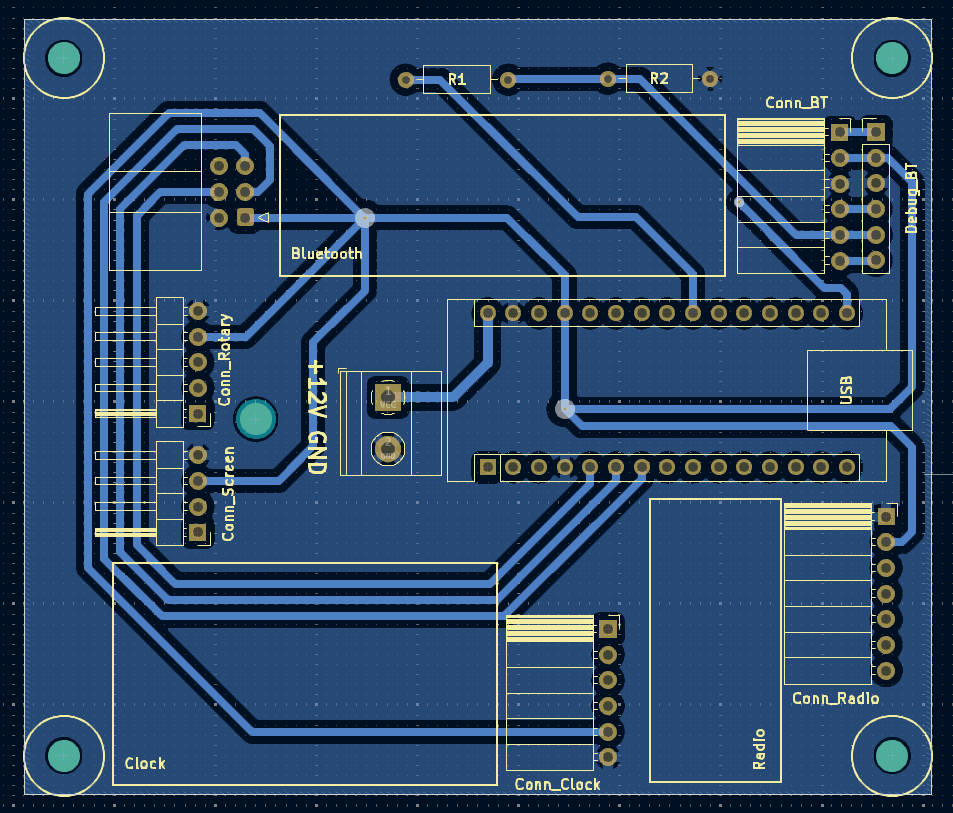The image size is (953, 813).
Task: Select the square pad of Conn_Radio
Action: click(x=886, y=516)
